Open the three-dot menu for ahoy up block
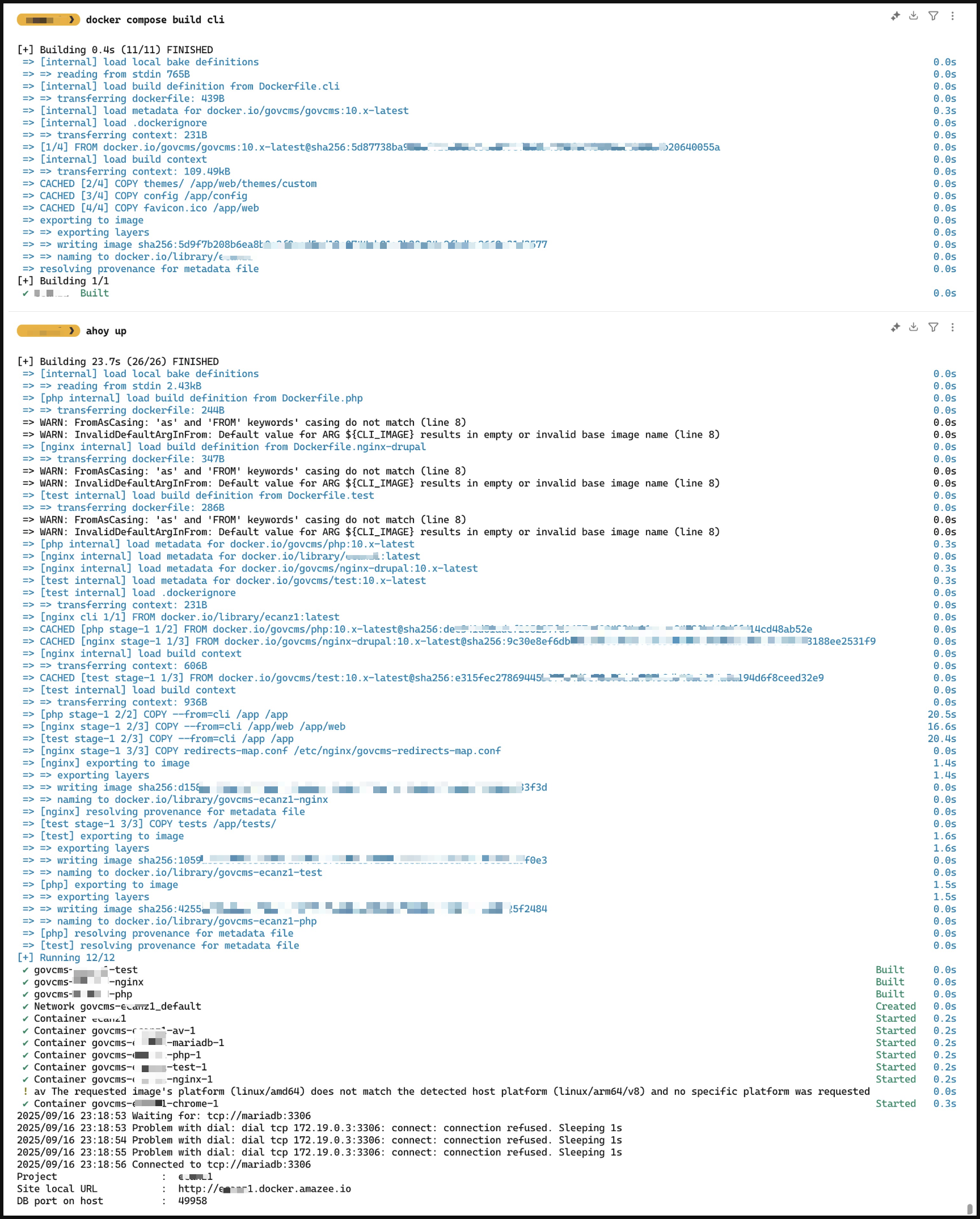This screenshot has width=980, height=1219. 953,327
